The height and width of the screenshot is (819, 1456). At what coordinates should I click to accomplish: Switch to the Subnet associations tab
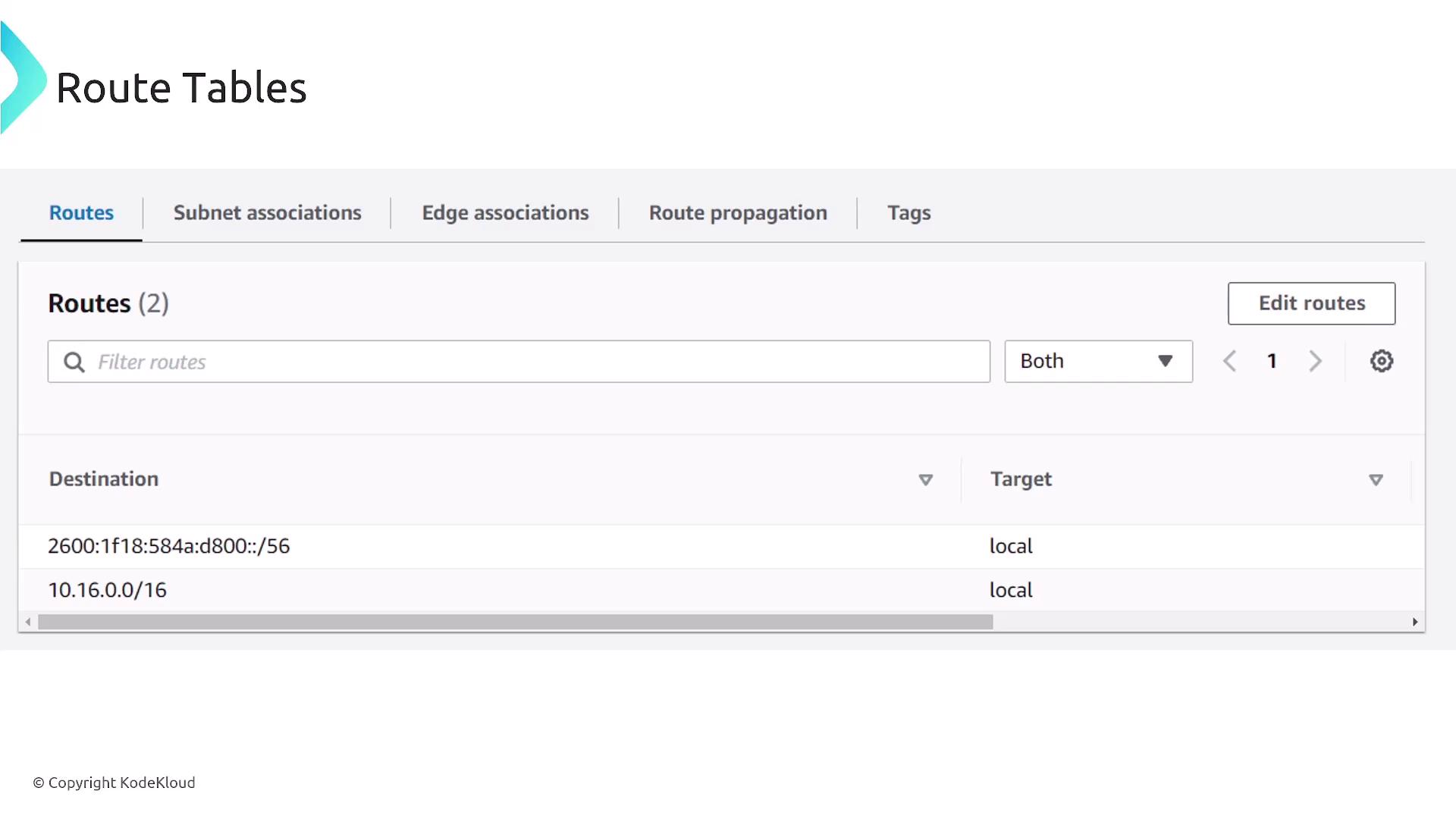(x=267, y=213)
